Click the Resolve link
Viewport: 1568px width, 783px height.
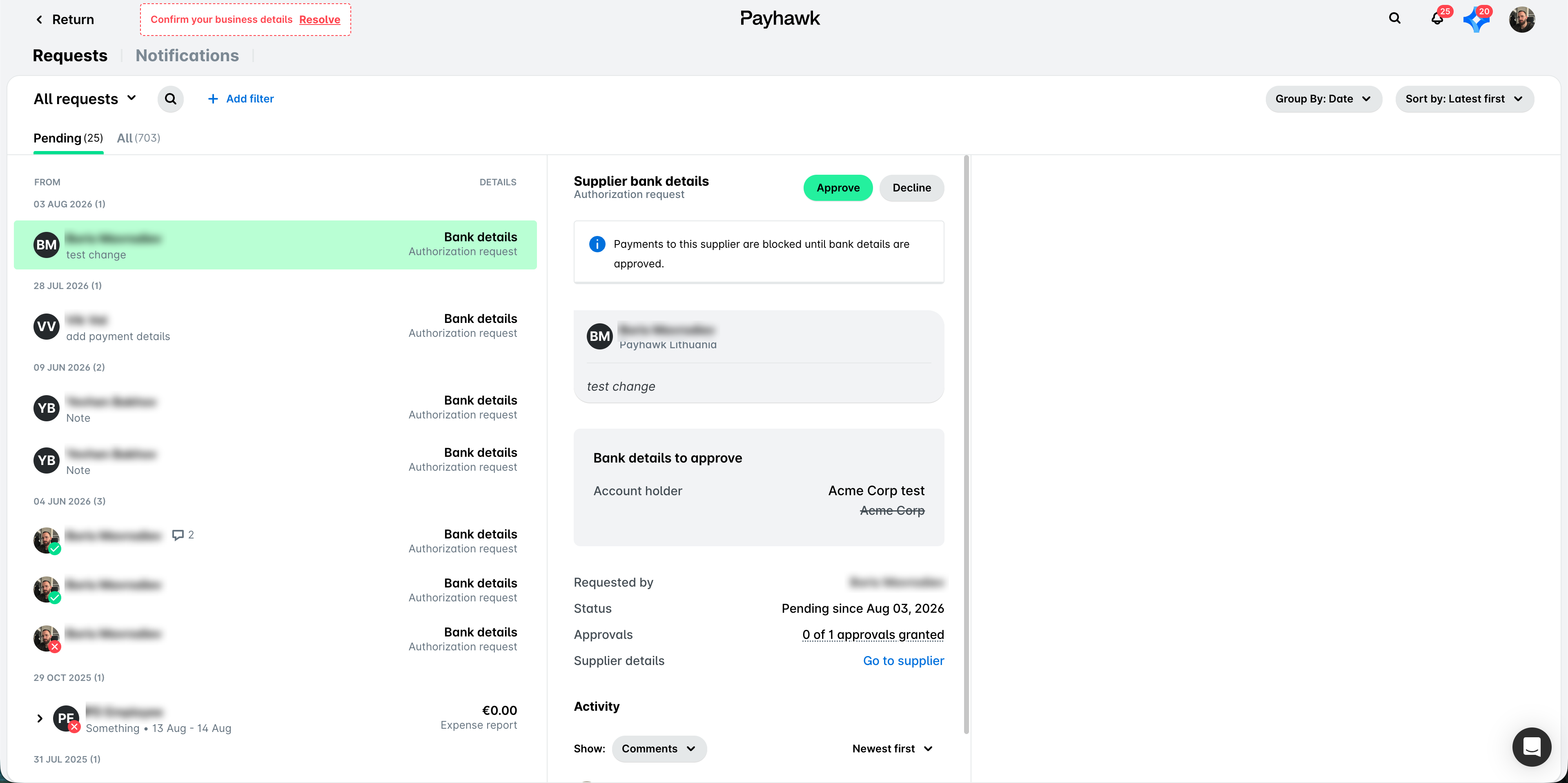tap(320, 20)
